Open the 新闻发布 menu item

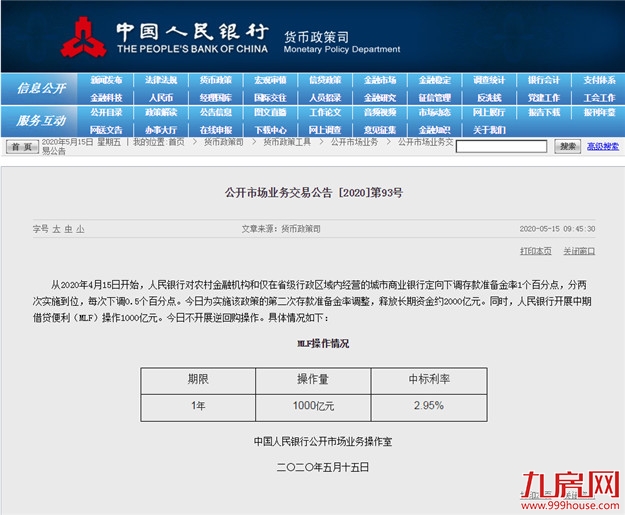(x=106, y=80)
